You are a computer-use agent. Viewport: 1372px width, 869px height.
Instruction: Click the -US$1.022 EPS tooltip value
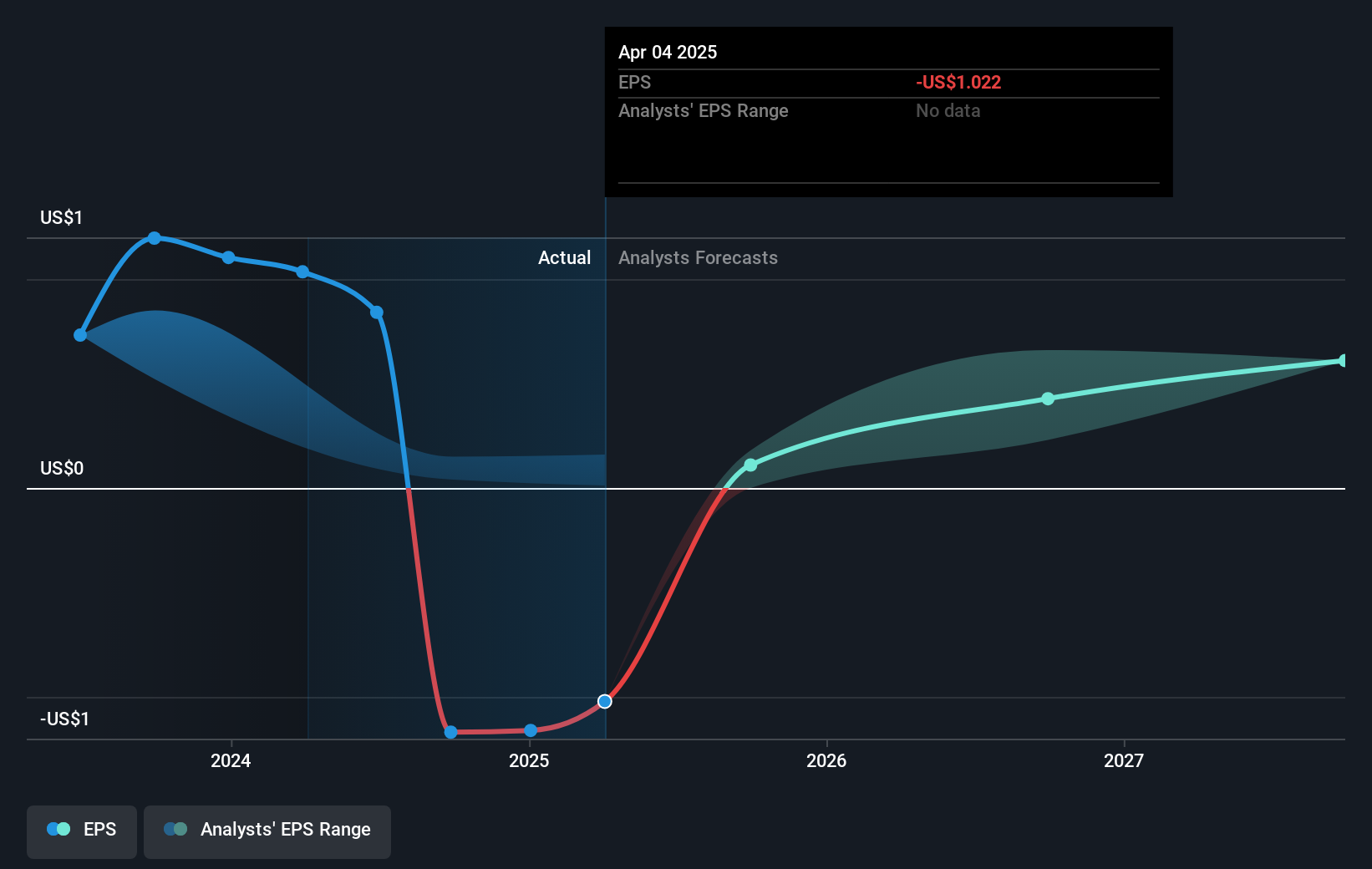[x=958, y=82]
